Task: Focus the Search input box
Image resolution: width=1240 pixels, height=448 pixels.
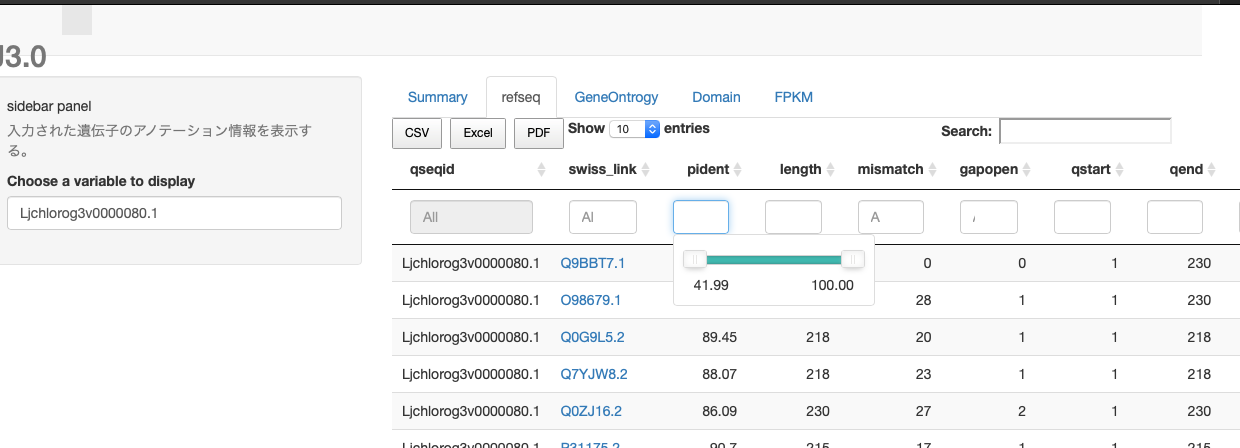Action: (1085, 131)
